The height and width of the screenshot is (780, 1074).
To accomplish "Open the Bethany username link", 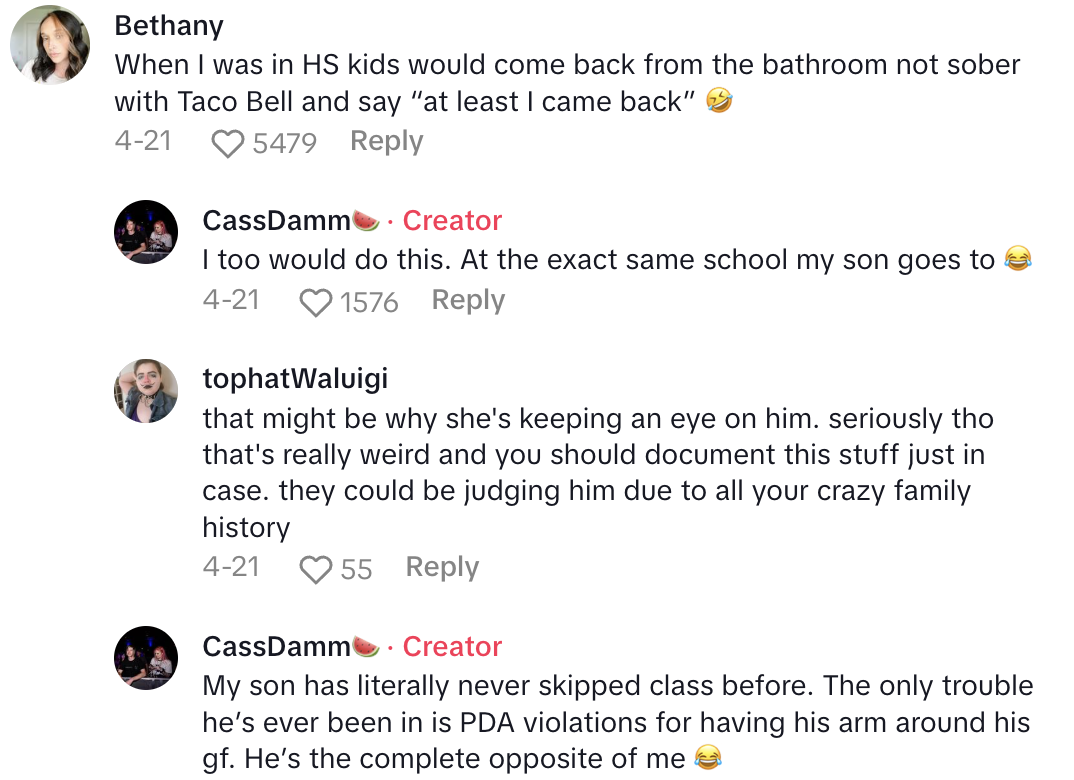I will coord(169,25).
